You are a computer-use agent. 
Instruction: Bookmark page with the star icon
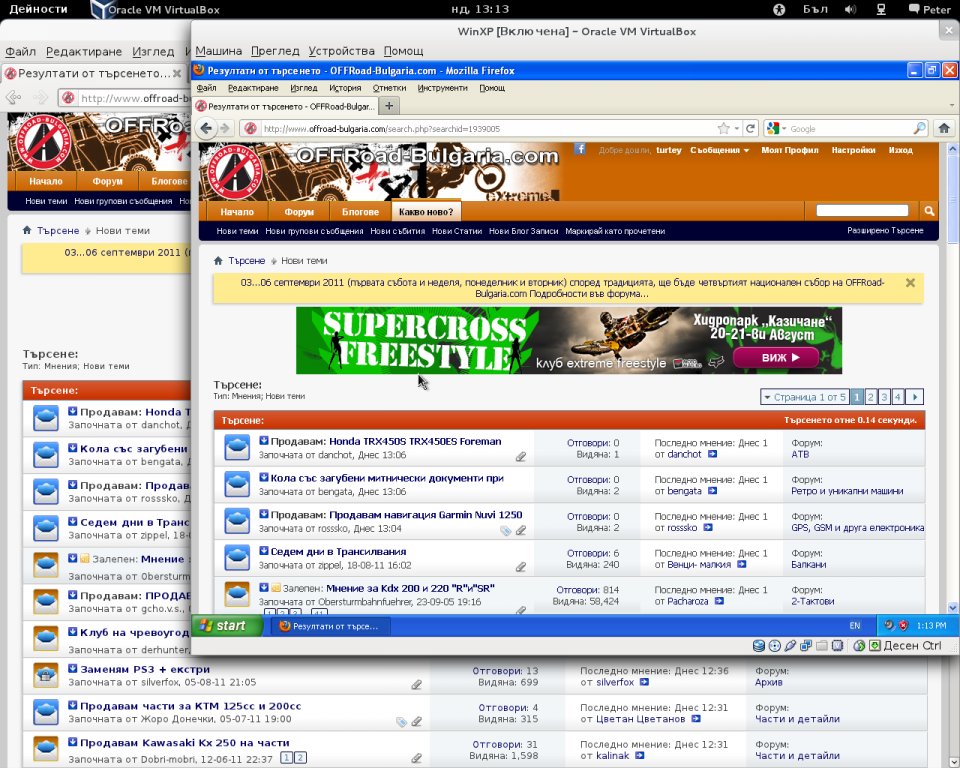pyautogui.click(x=724, y=128)
